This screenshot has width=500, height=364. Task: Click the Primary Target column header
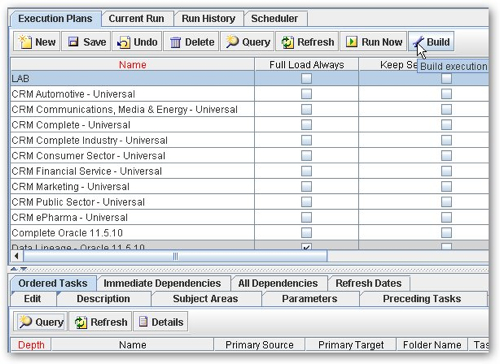point(351,345)
